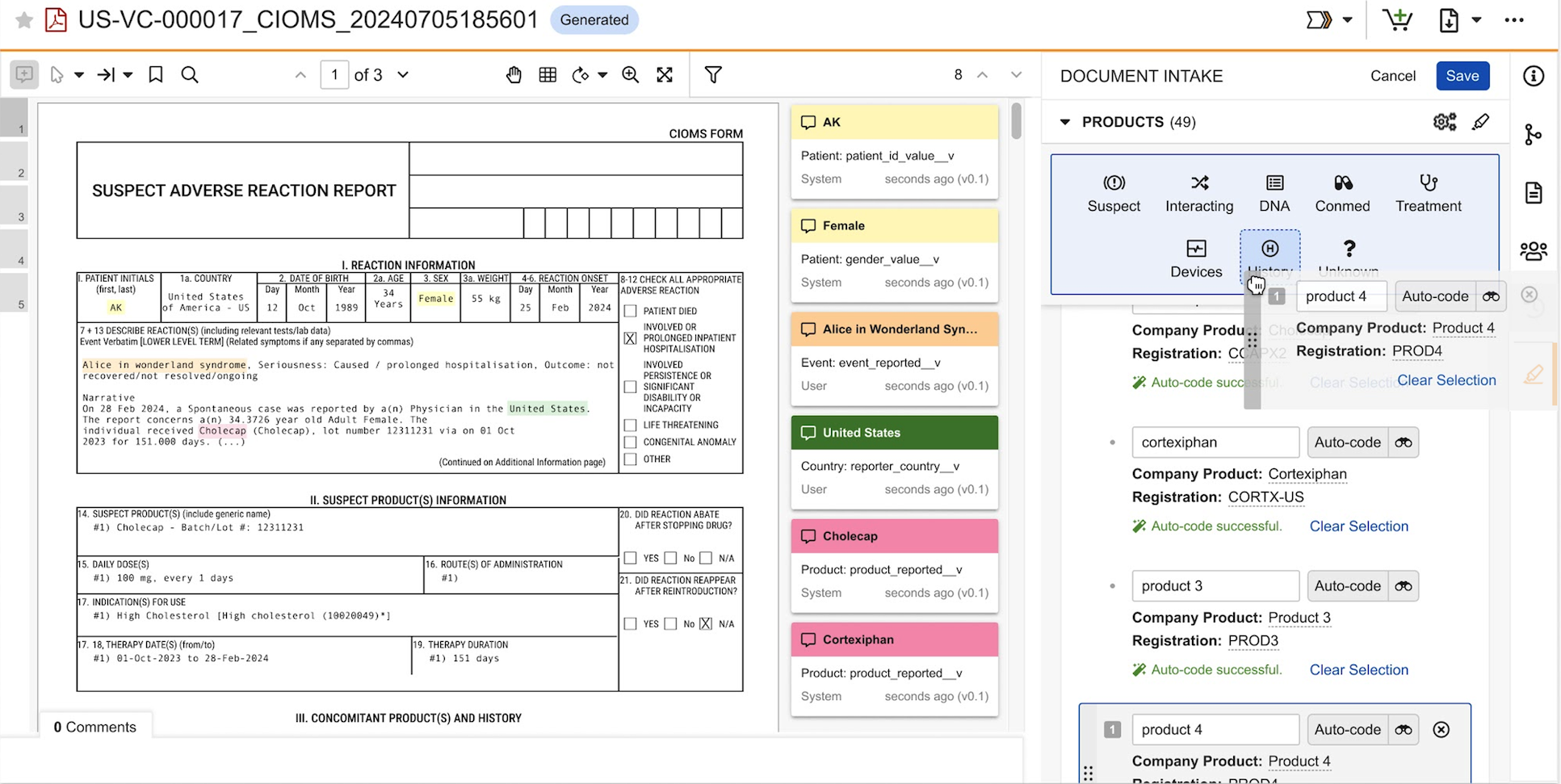
Task: Click Auto-code for cortexiphan
Action: pyautogui.click(x=1347, y=442)
